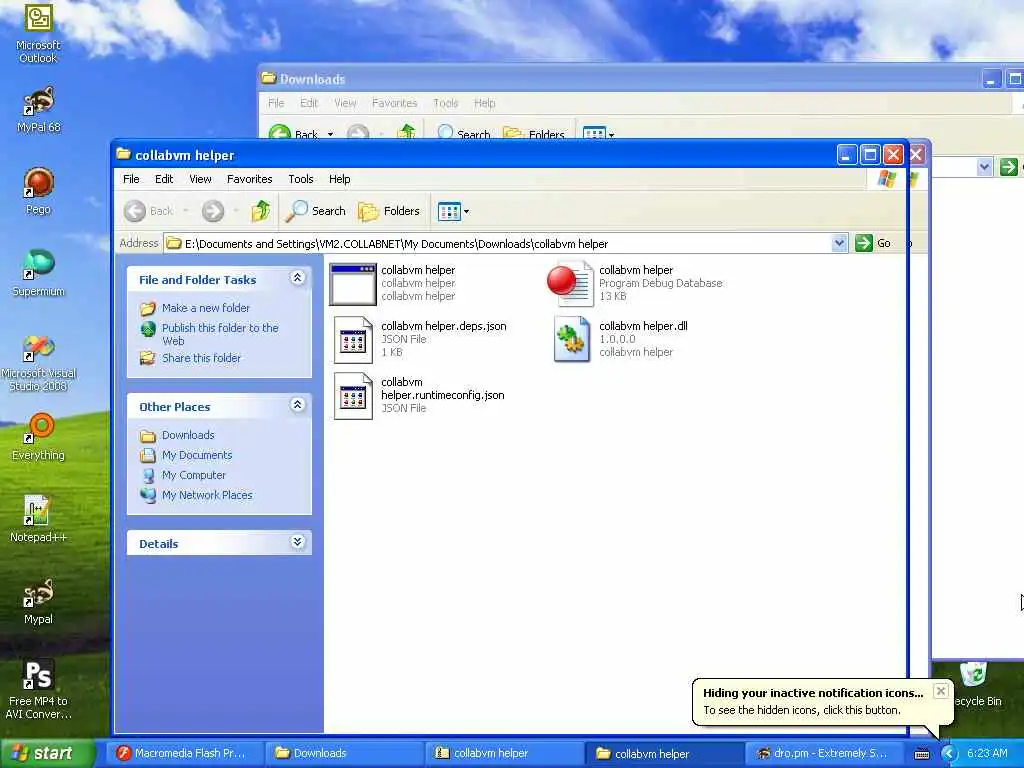The height and width of the screenshot is (768, 1024).
Task: Open File menu in Downloads window
Action: [276, 103]
